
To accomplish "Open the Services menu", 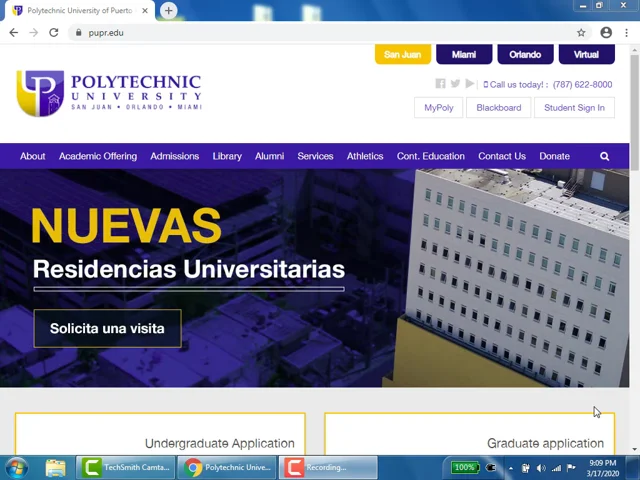I will click(x=315, y=156).
